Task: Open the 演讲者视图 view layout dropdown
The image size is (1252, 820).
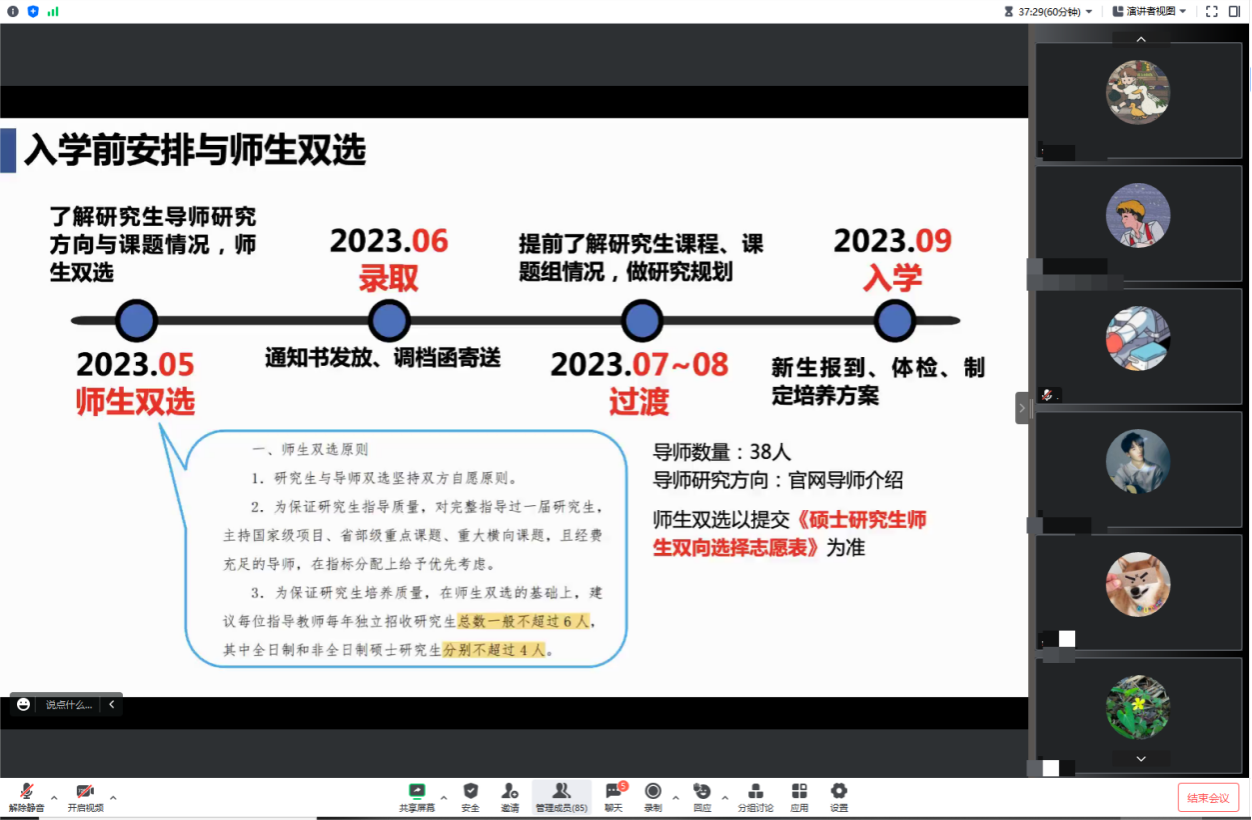Action: click(1149, 11)
